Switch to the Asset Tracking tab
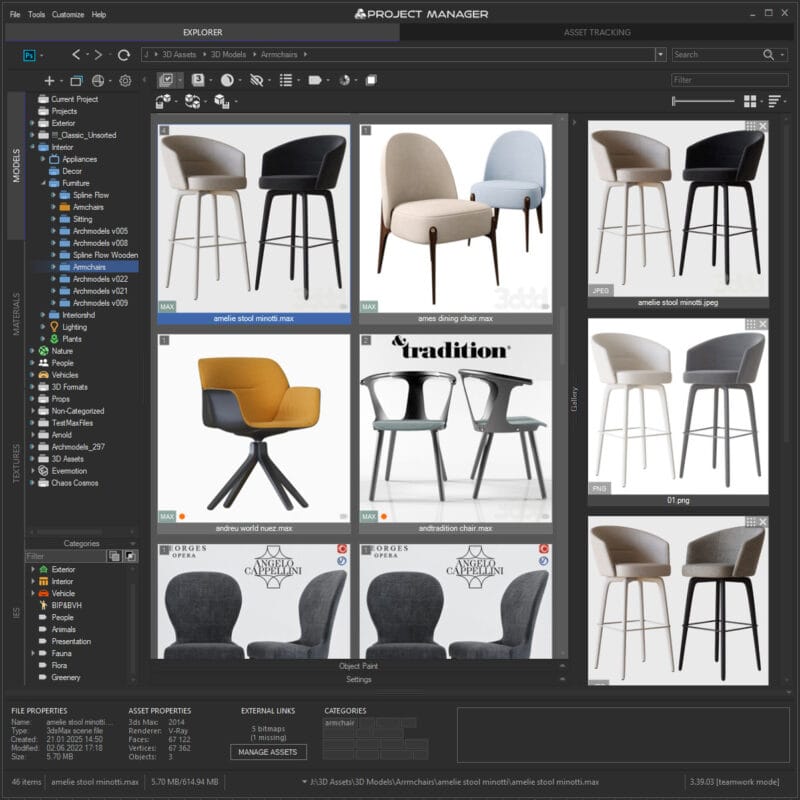800x800 pixels. pos(597,32)
